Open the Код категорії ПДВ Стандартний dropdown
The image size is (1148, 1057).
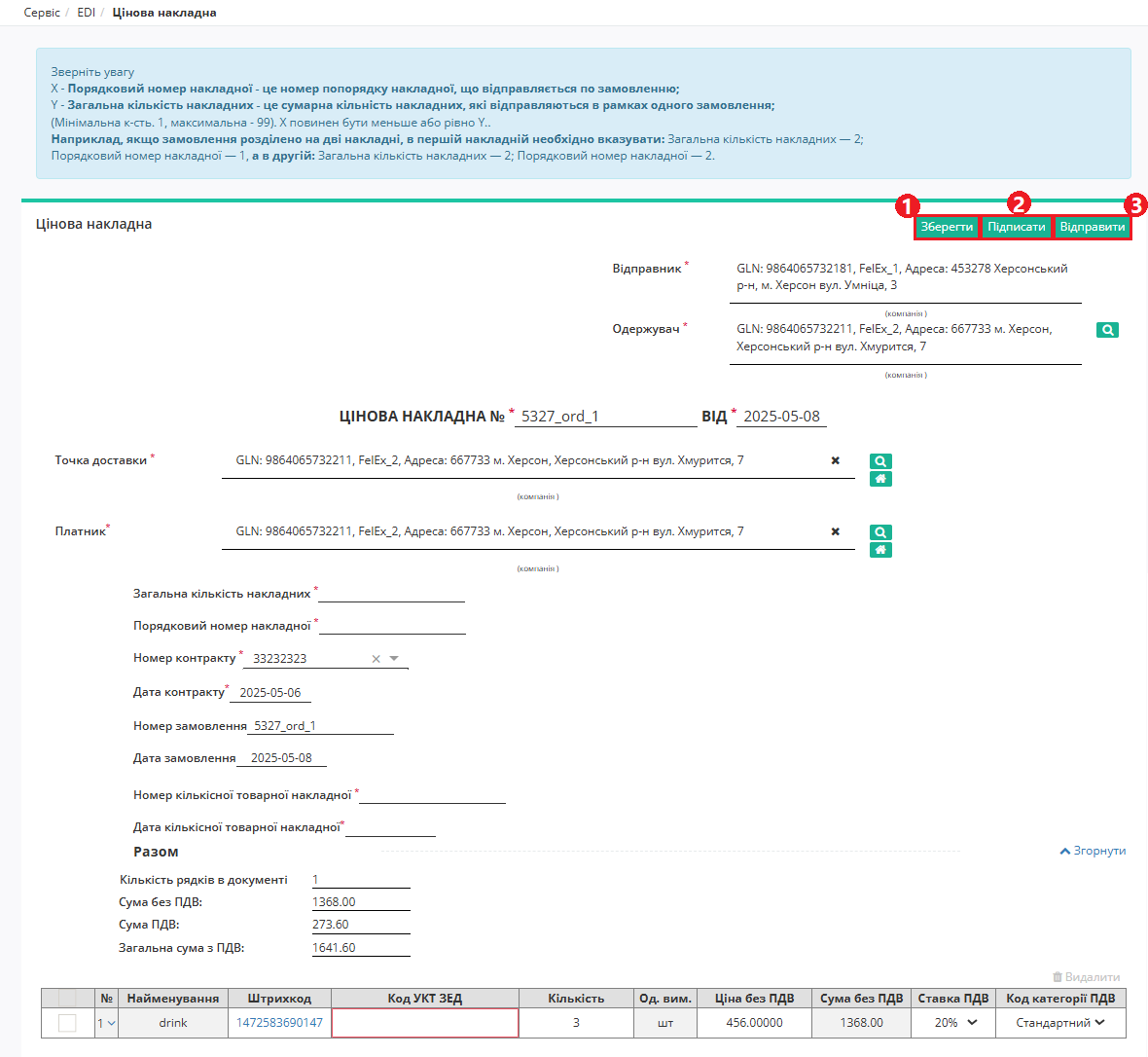pos(1060,1023)
